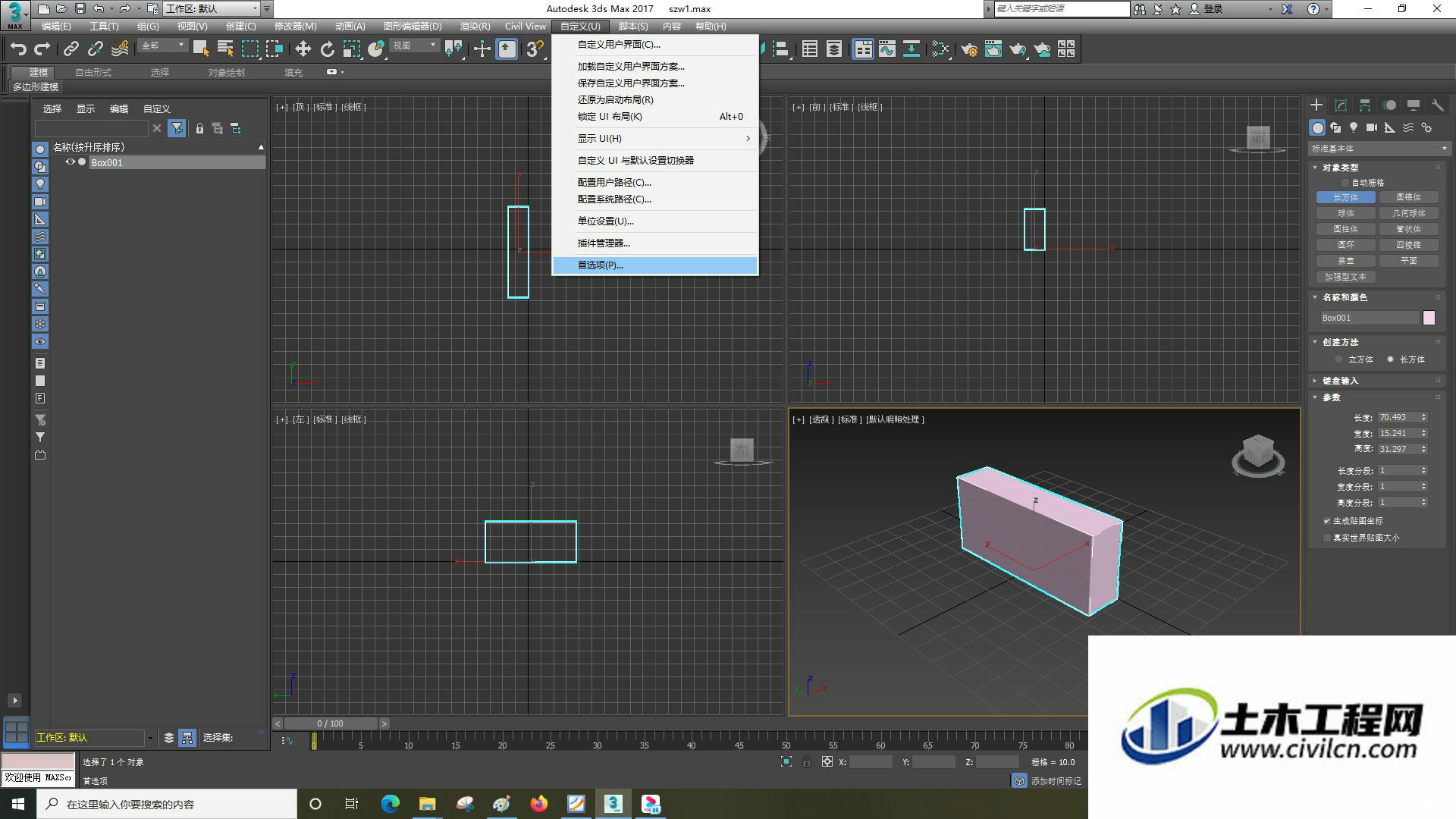
Task: Open the Schematic View tool
Action: coord(911,49)
